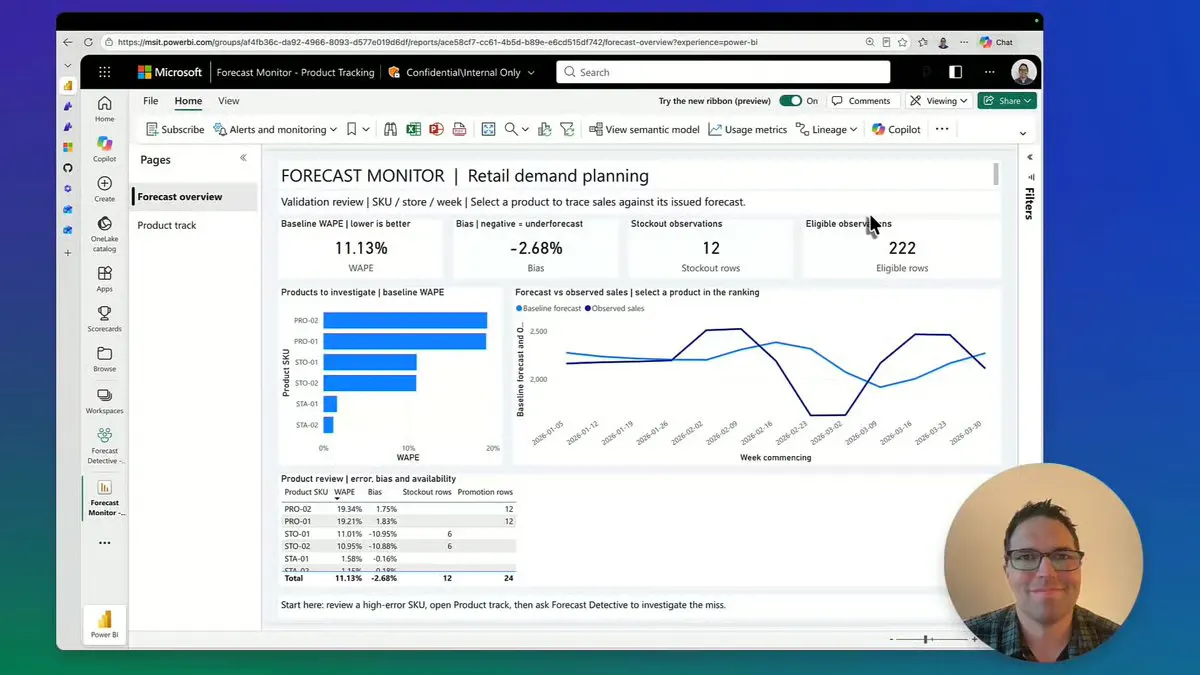Open the Forecast Detective item

[104, 446]
